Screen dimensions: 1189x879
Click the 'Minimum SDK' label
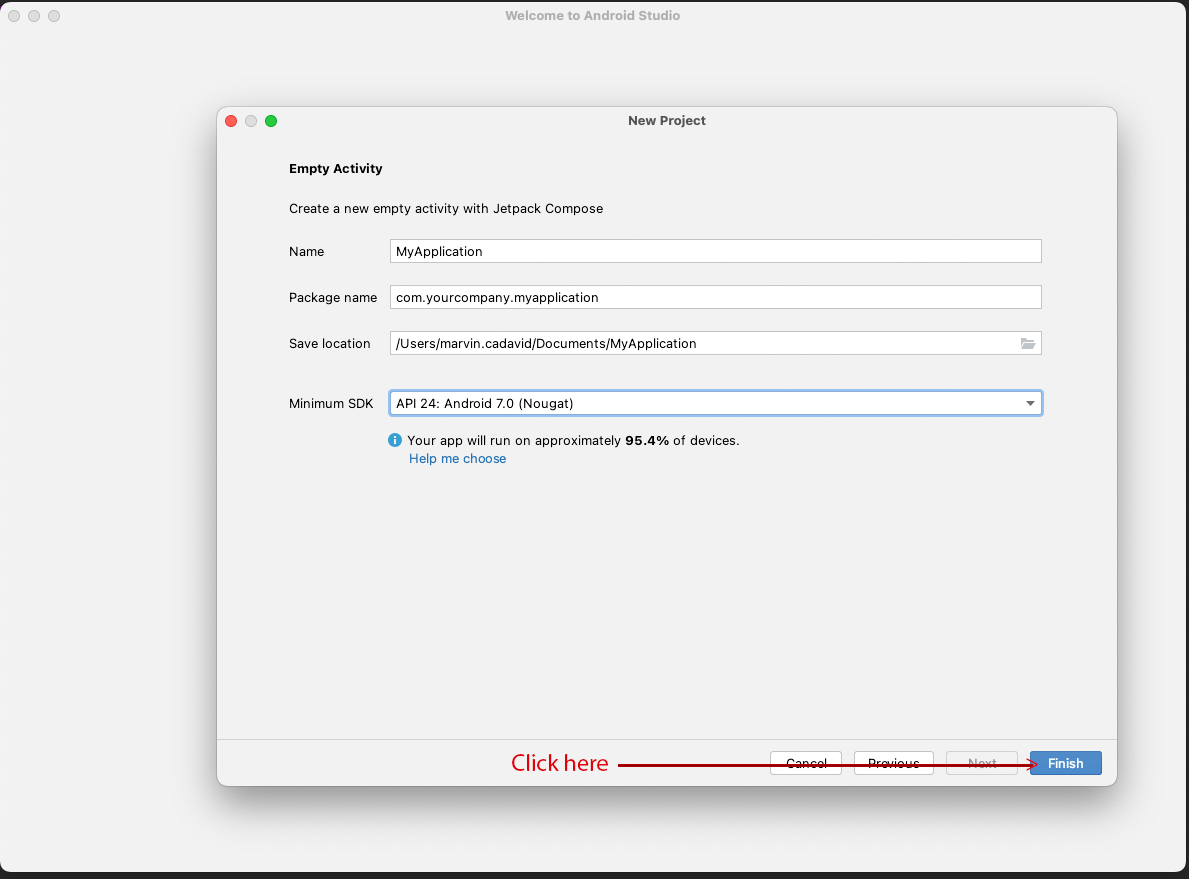pyautogui.click(x=331, y=403)
